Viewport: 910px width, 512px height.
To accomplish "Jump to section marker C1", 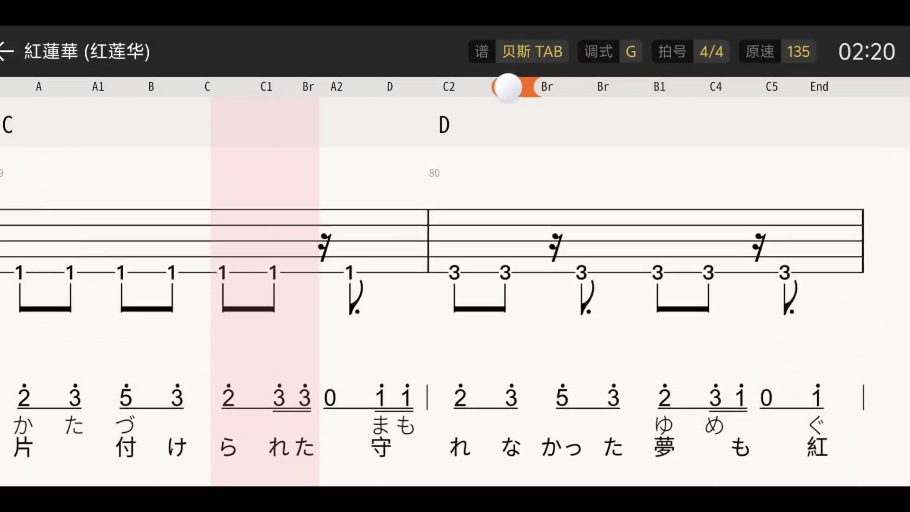I will point(266,87).
